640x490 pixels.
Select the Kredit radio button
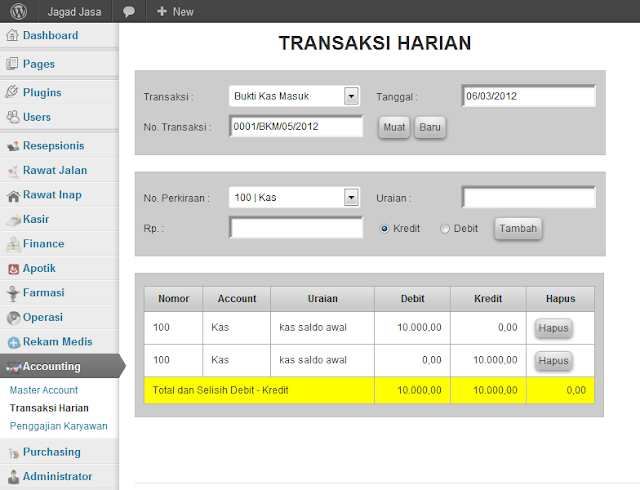click(384, 229)
